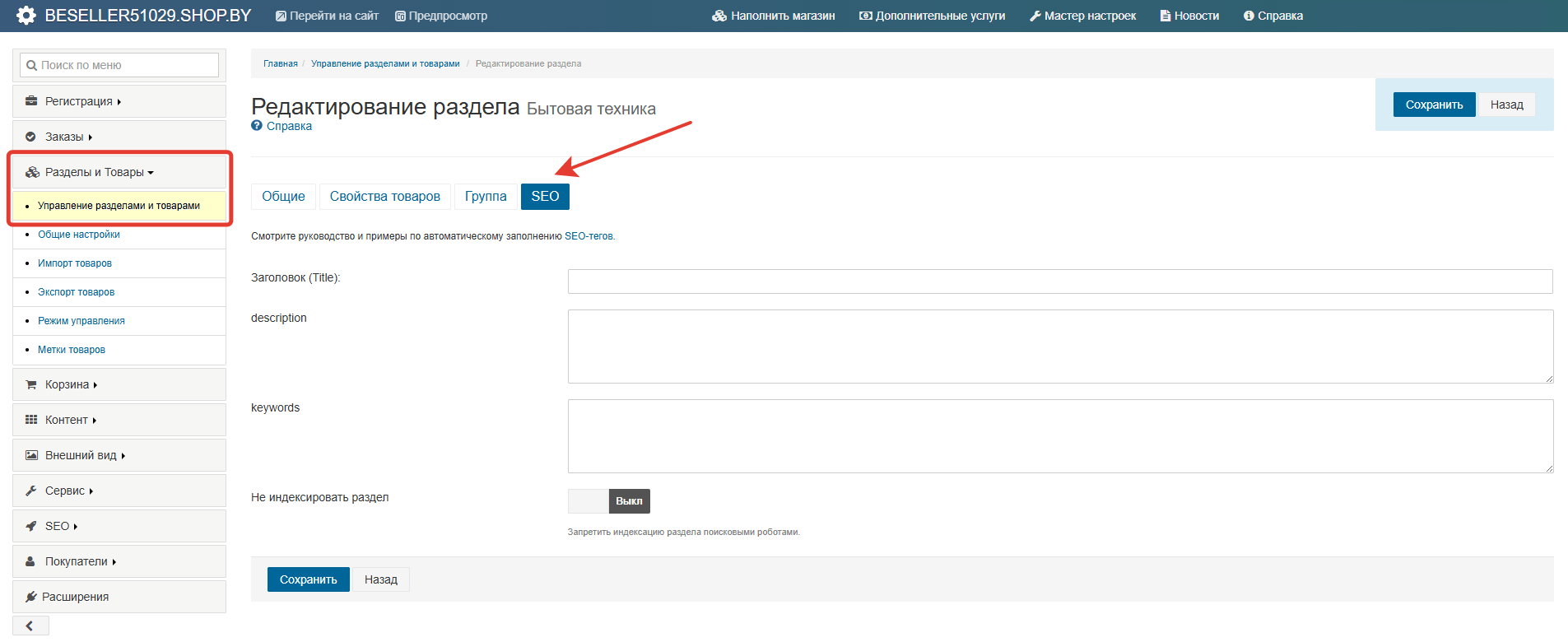The image size is (1568, 642).
Task: Collapse the Разделы и Товары menu
Action: (x=99, y=172)
